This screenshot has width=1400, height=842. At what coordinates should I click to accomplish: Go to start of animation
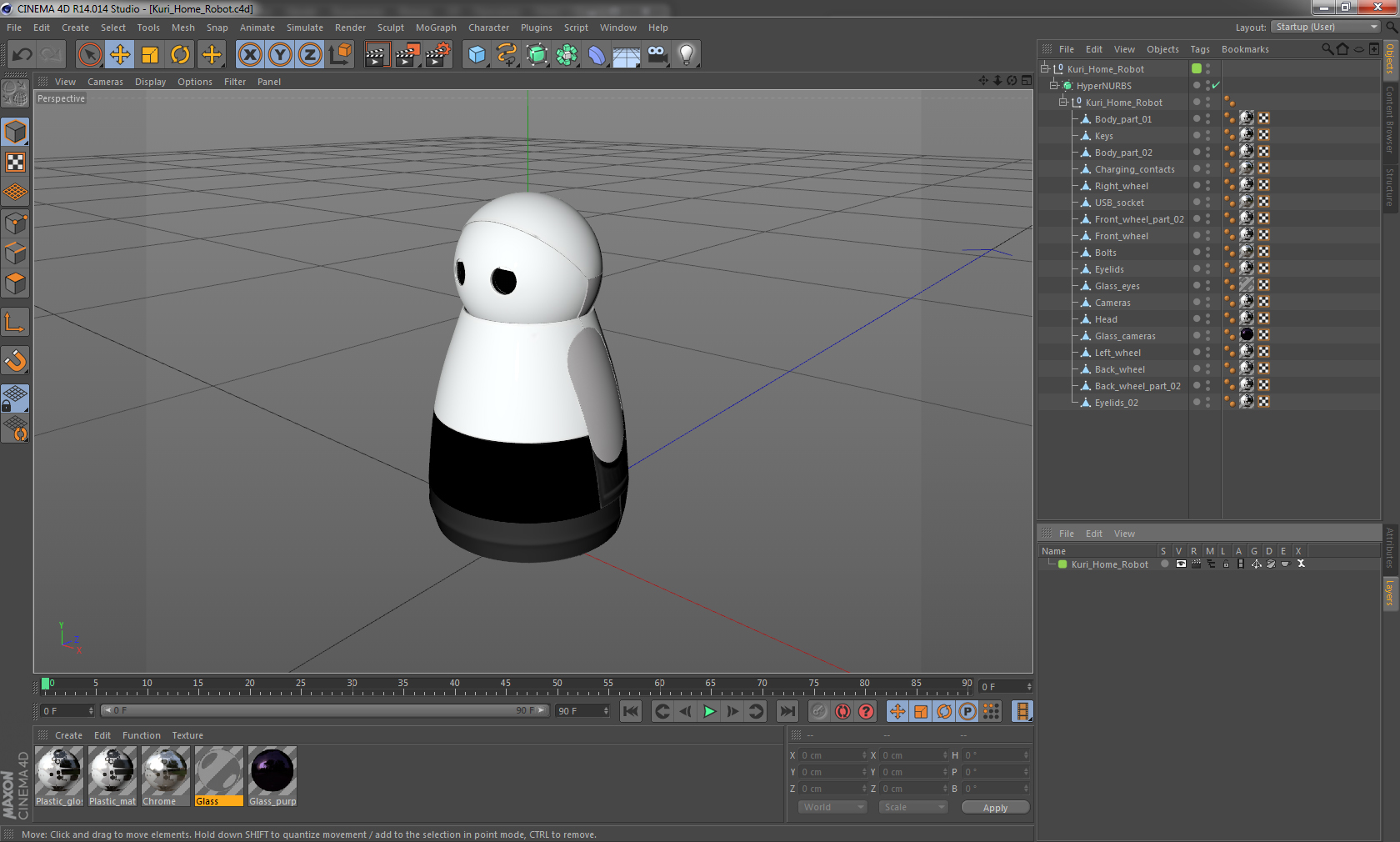pos(631,711)
